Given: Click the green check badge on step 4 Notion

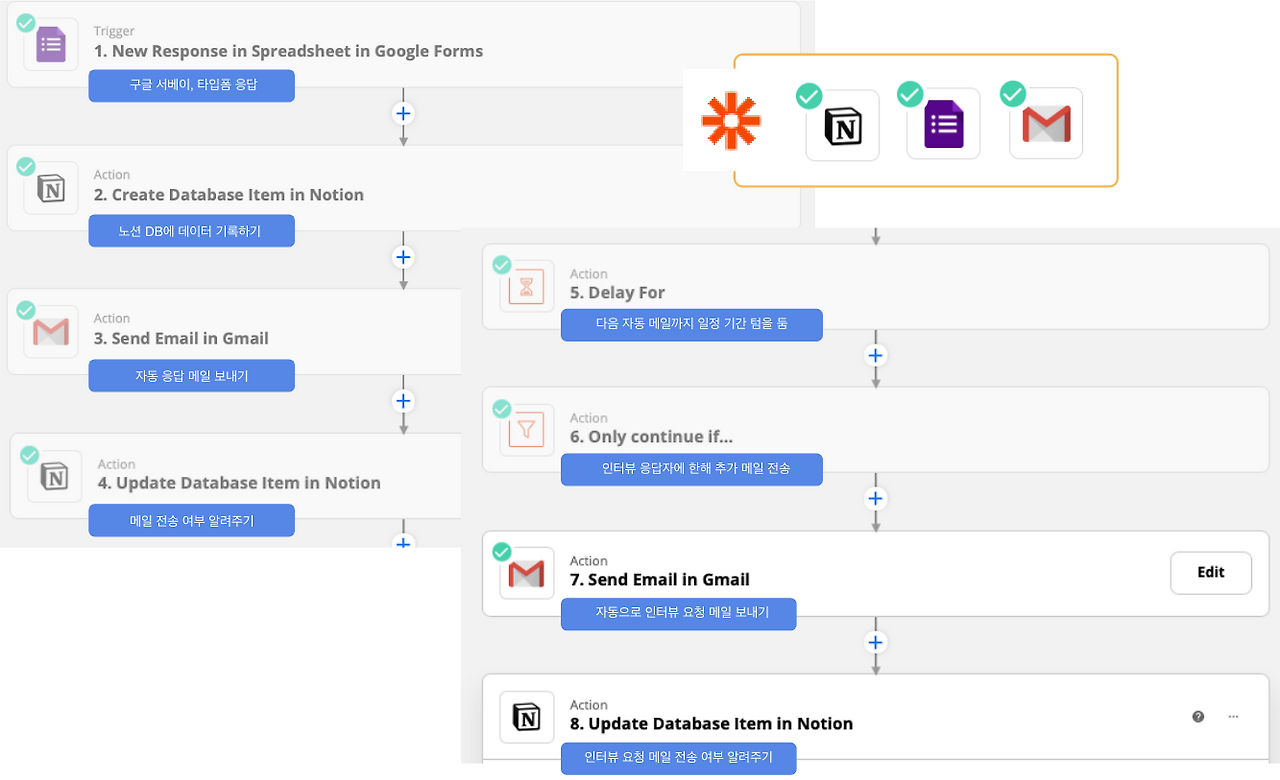Looking at the screenshot, I should click(29, 455).
